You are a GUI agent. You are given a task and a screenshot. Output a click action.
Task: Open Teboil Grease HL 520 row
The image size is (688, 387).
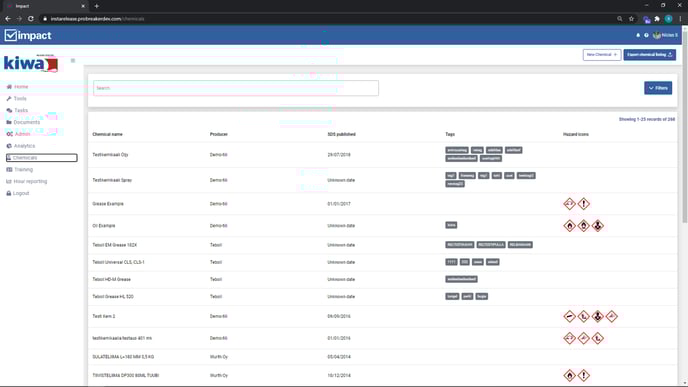pyautogui.click(x=382, y=297)
